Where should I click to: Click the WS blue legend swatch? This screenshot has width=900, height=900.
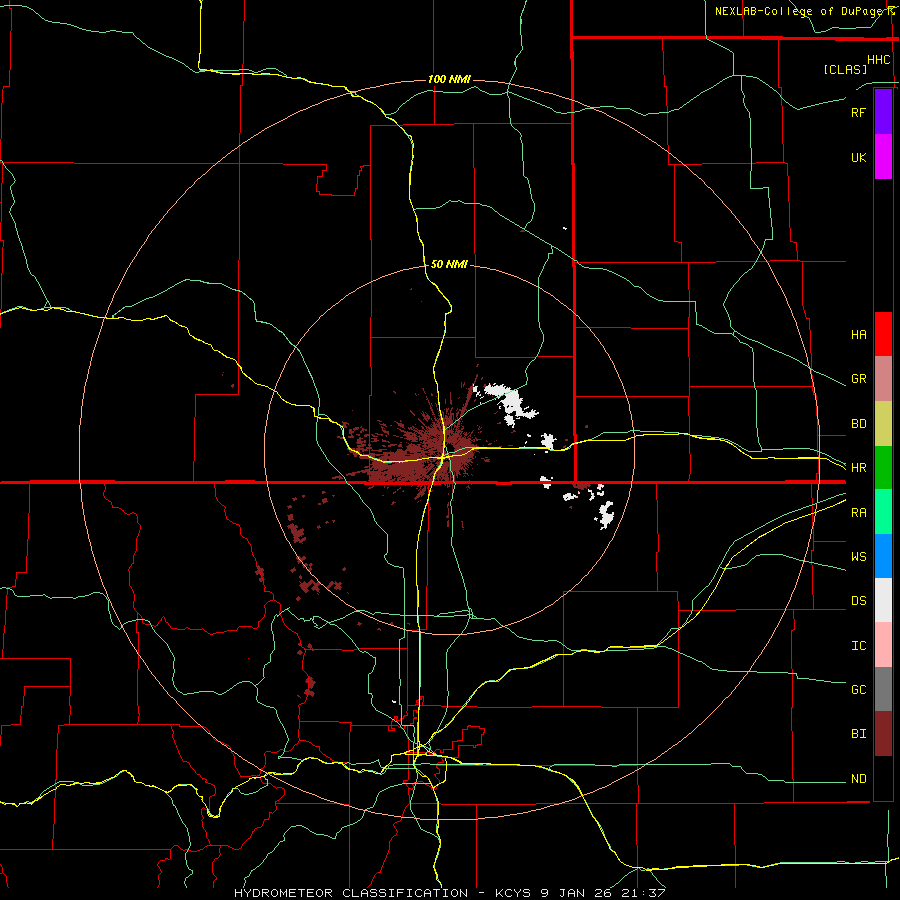(883, 556)
